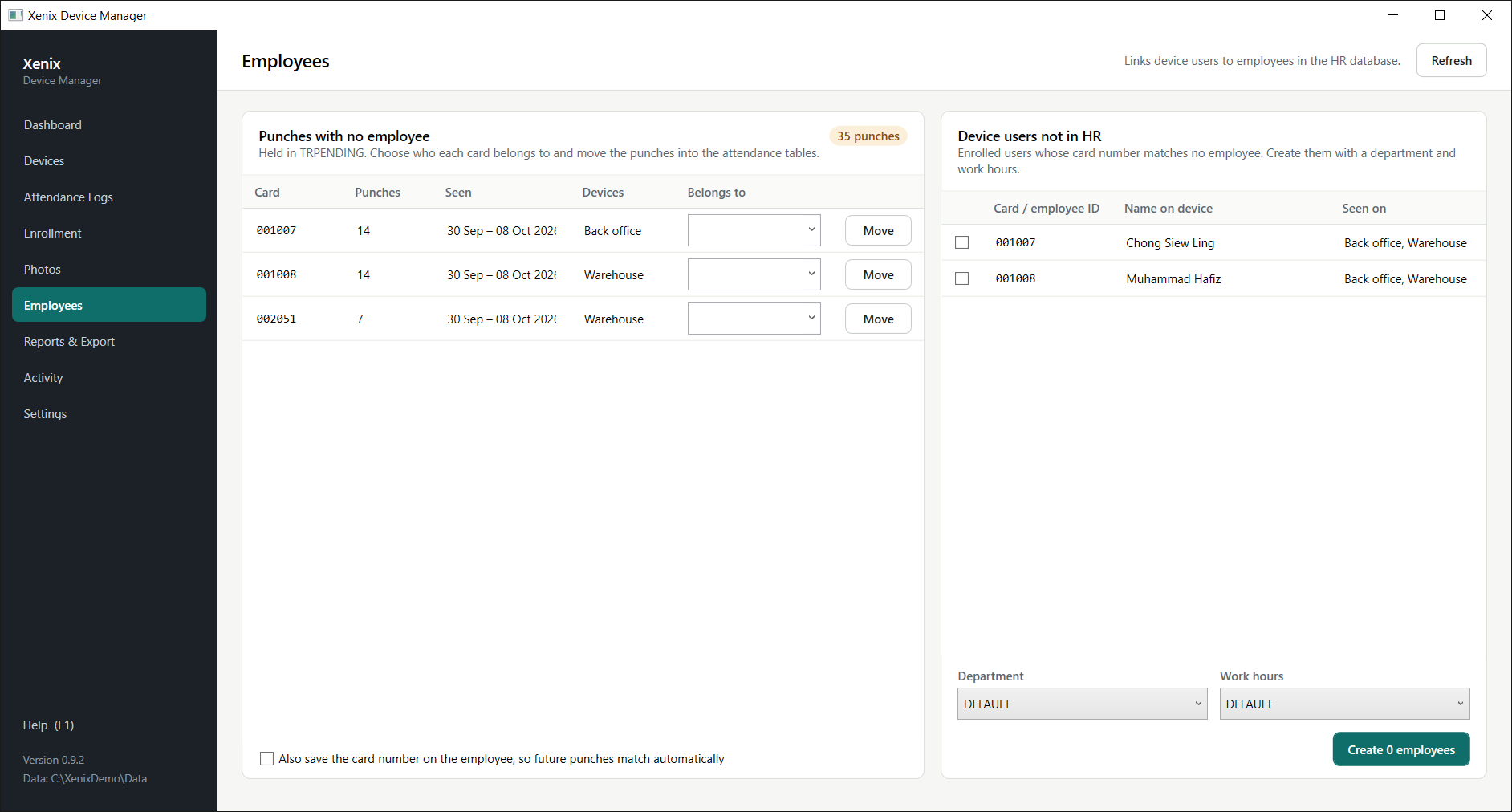Select card 002051 in punches table
This screenshot has height=812, width=1512.
pos(276,319)
